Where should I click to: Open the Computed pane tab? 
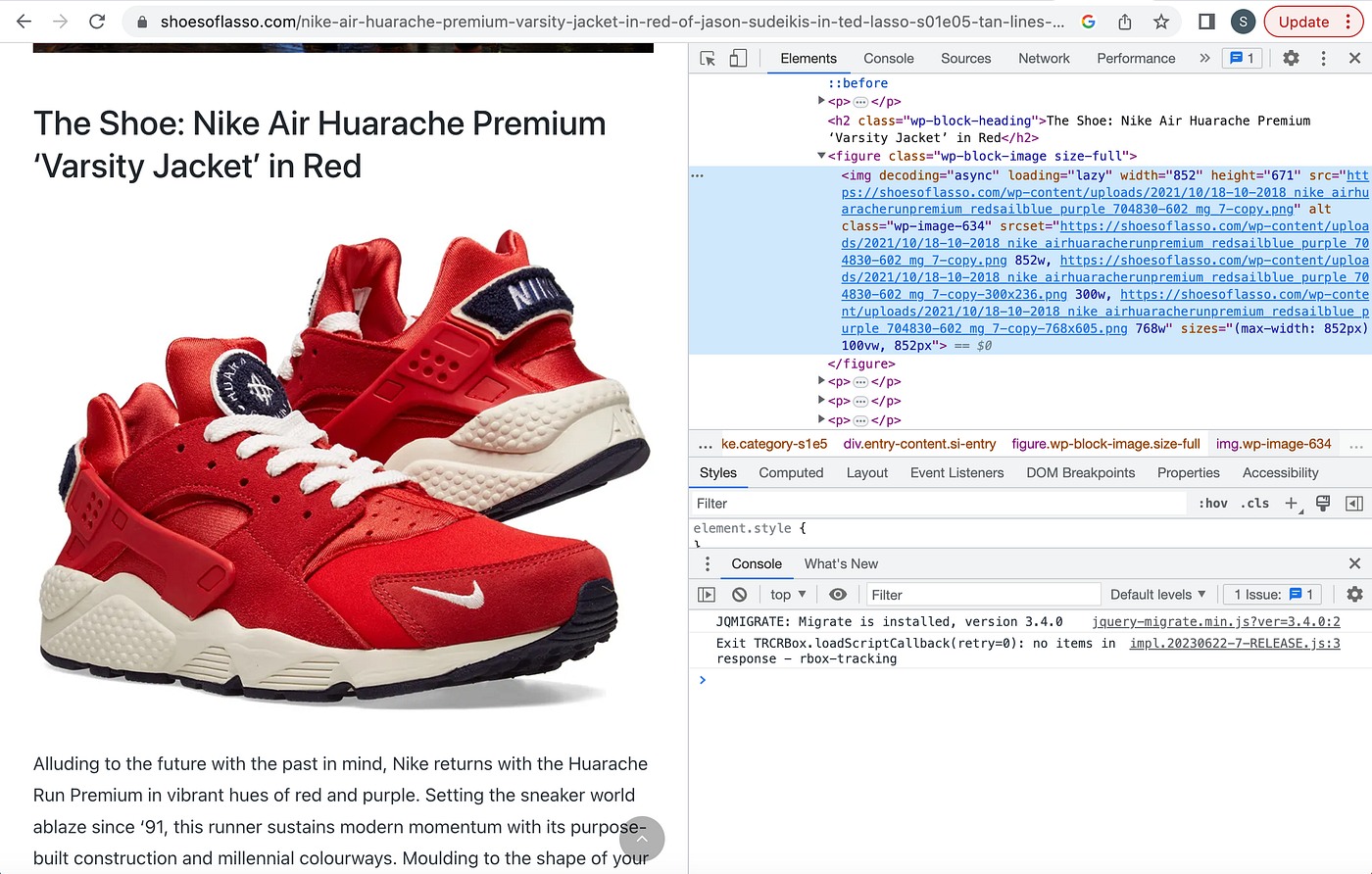791,472
